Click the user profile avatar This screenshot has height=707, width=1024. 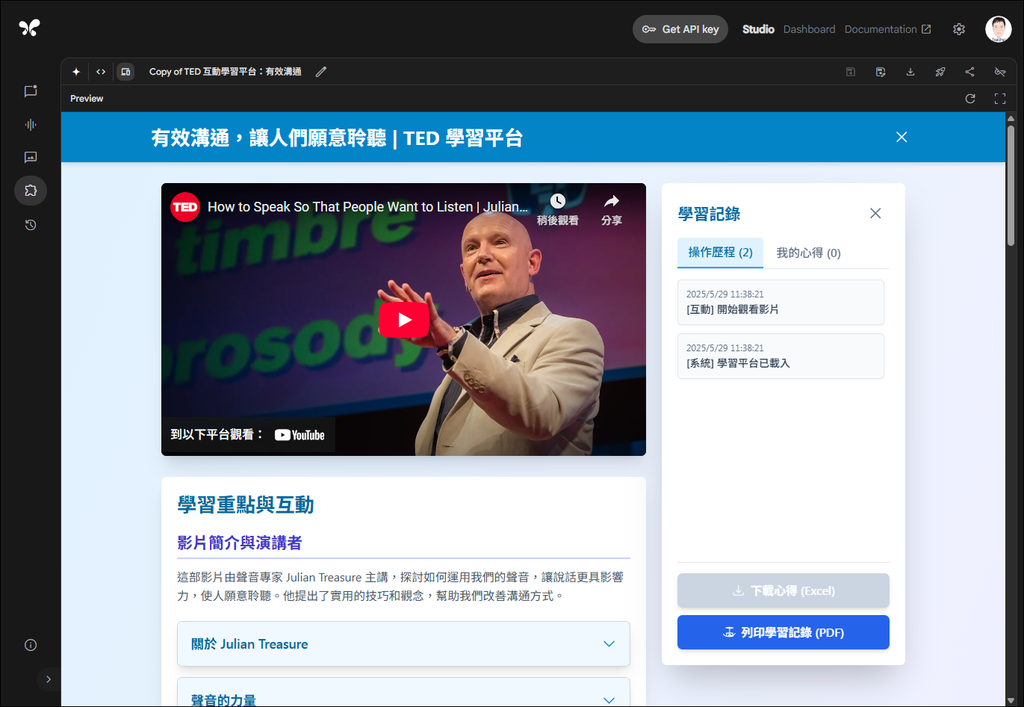point(998,29)
